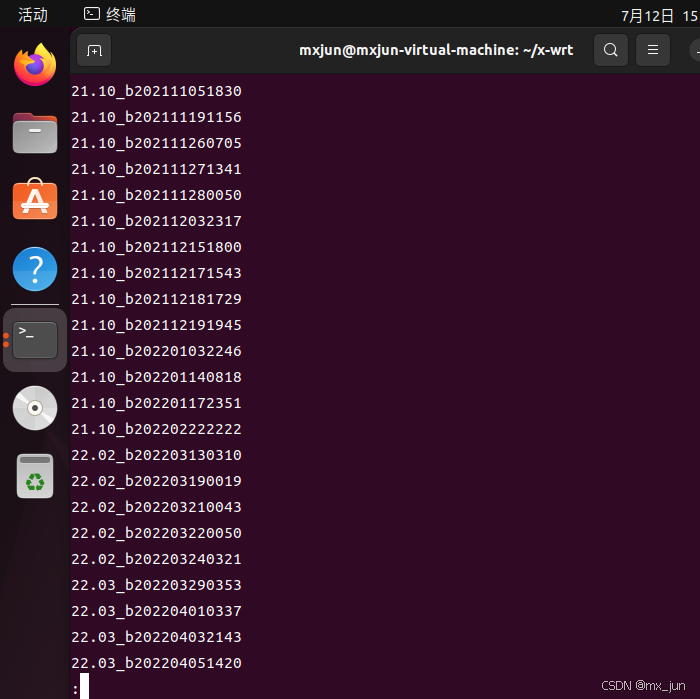The height and width of the screenshot is (699, 700).
Task: Open the terminal search button
Action: (611, 50)
